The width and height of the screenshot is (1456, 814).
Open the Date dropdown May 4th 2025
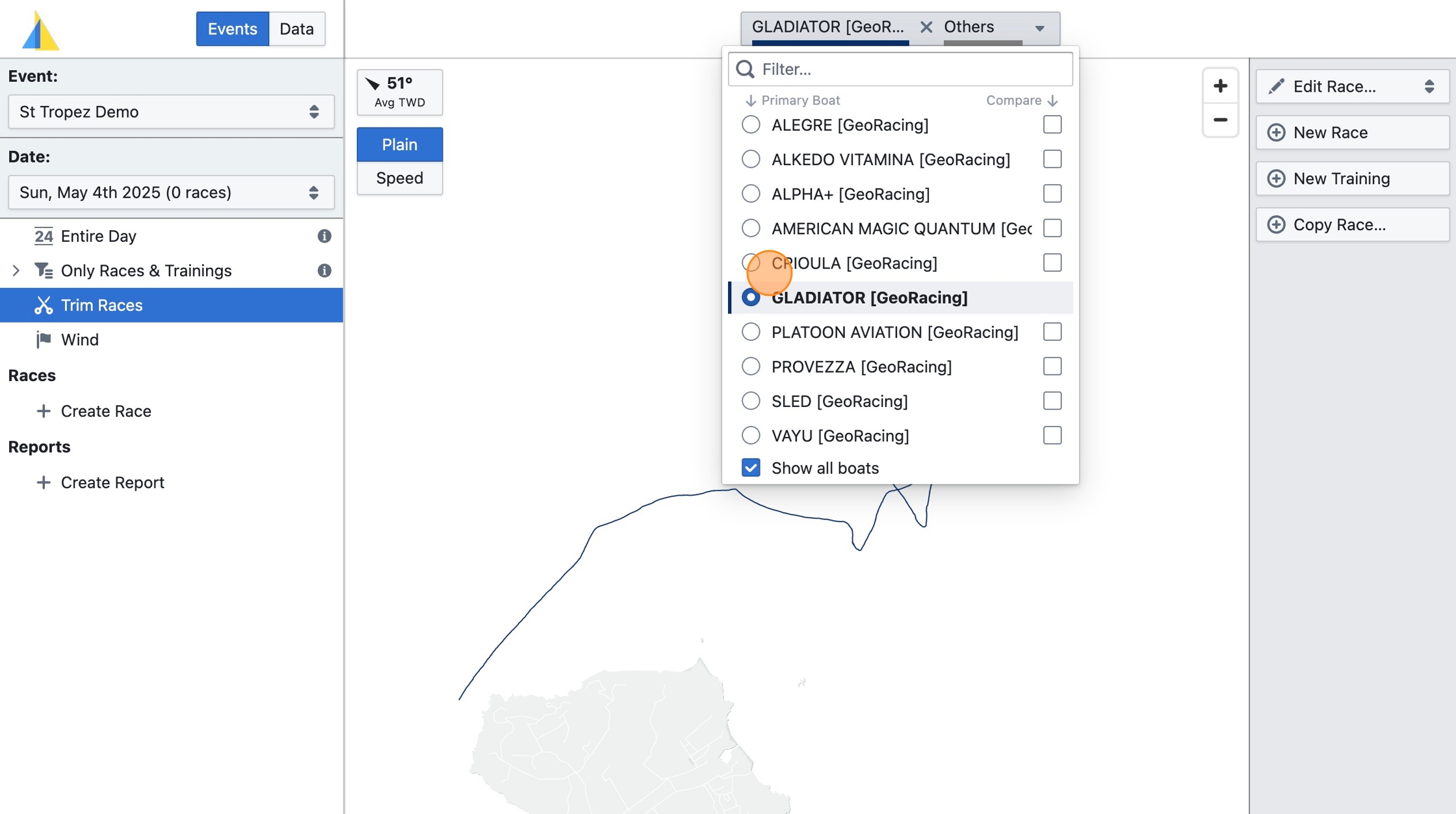point(171,192)
